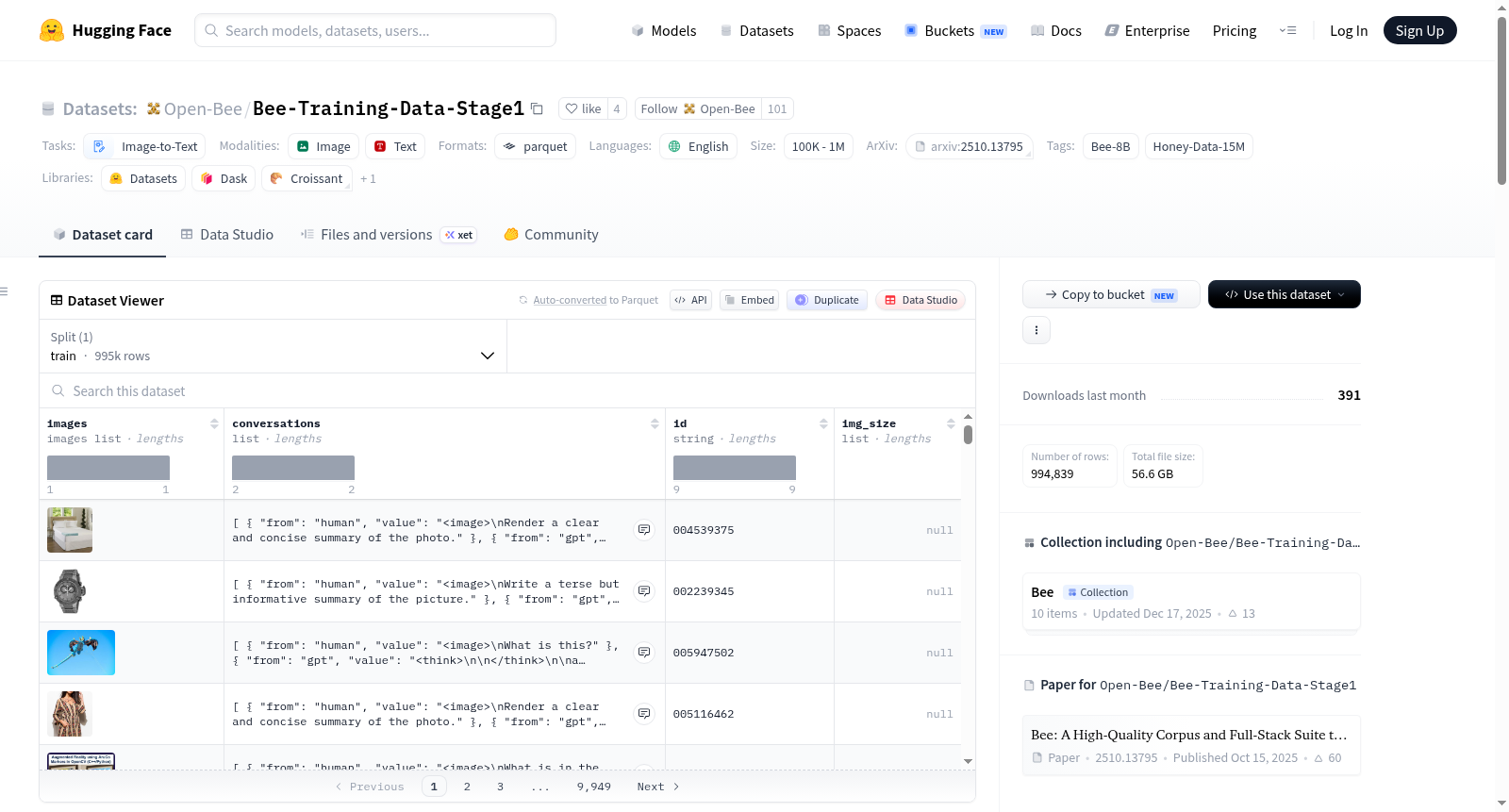Sort by the id column

823,423
